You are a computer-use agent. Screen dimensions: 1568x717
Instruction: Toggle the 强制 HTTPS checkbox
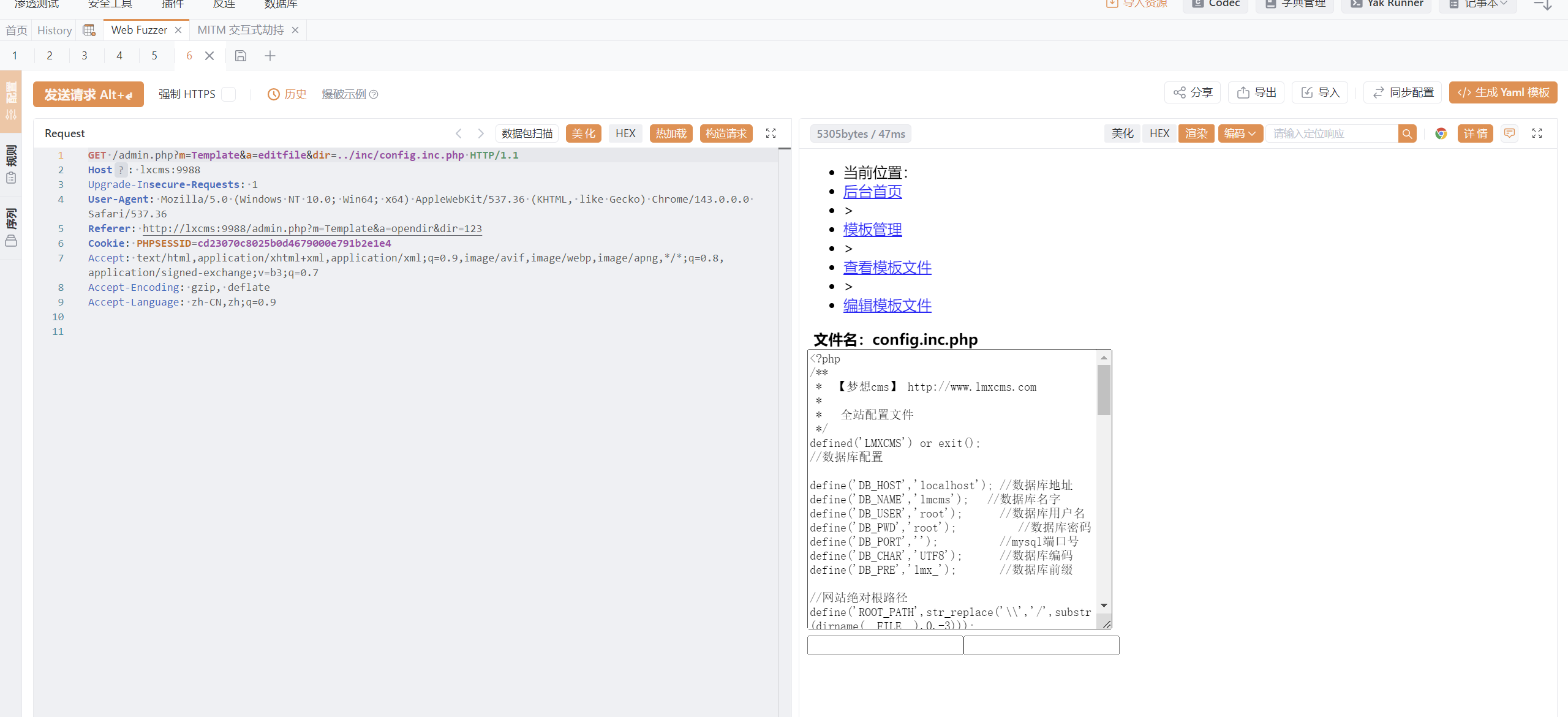click(228, 94)
